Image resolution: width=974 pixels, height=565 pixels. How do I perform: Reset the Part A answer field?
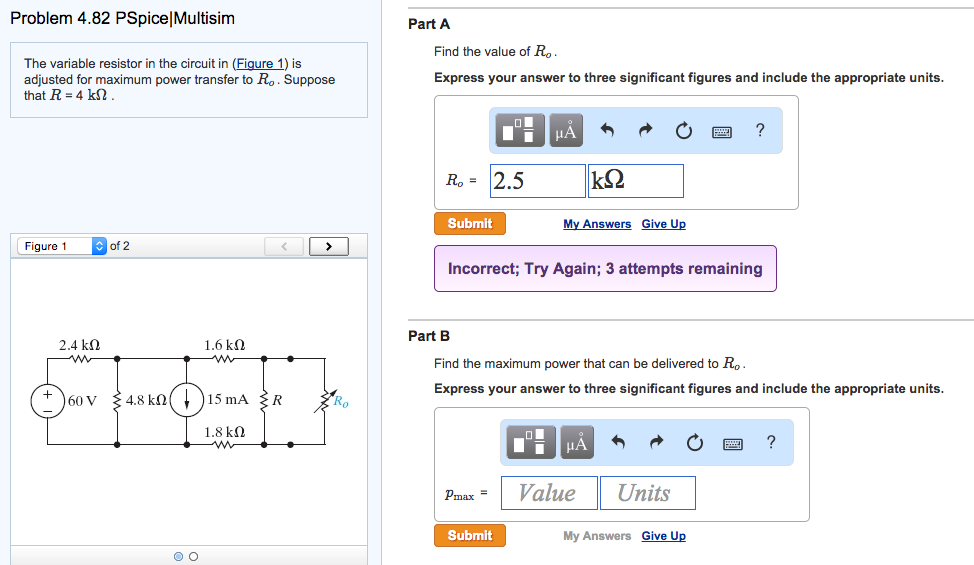click(x=683, y=130)
